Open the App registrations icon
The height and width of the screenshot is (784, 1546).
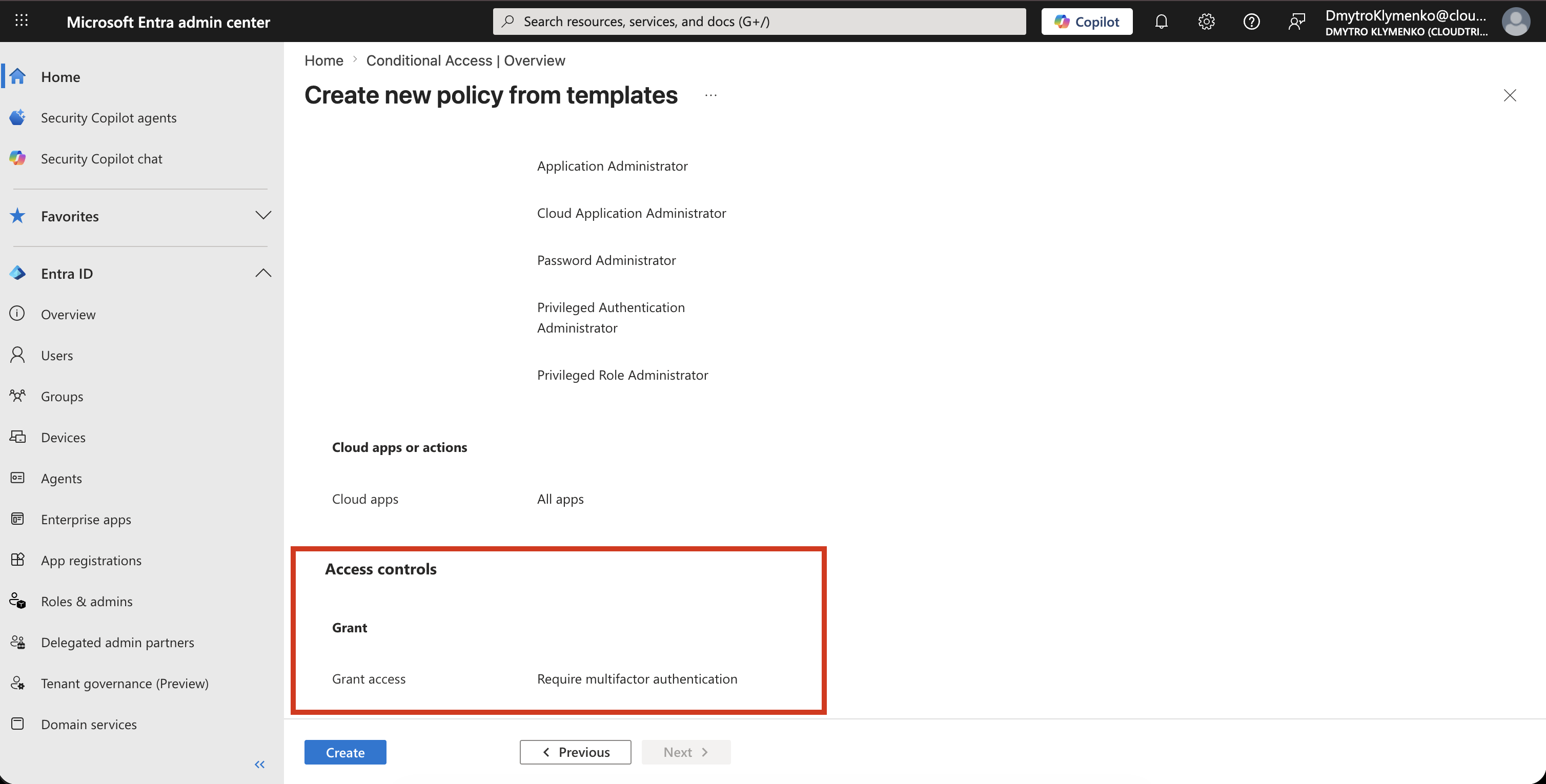coord(17,560)
